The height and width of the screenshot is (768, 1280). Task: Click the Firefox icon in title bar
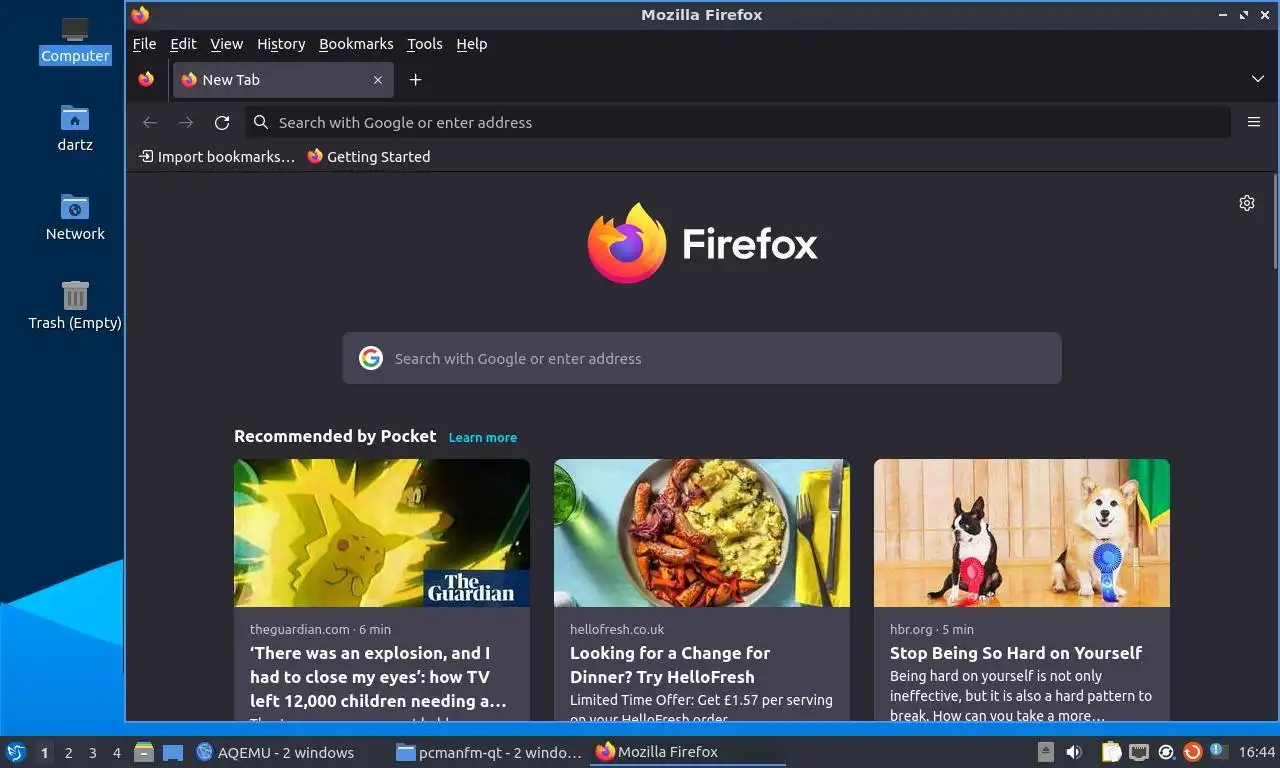[x=140, y=15]
